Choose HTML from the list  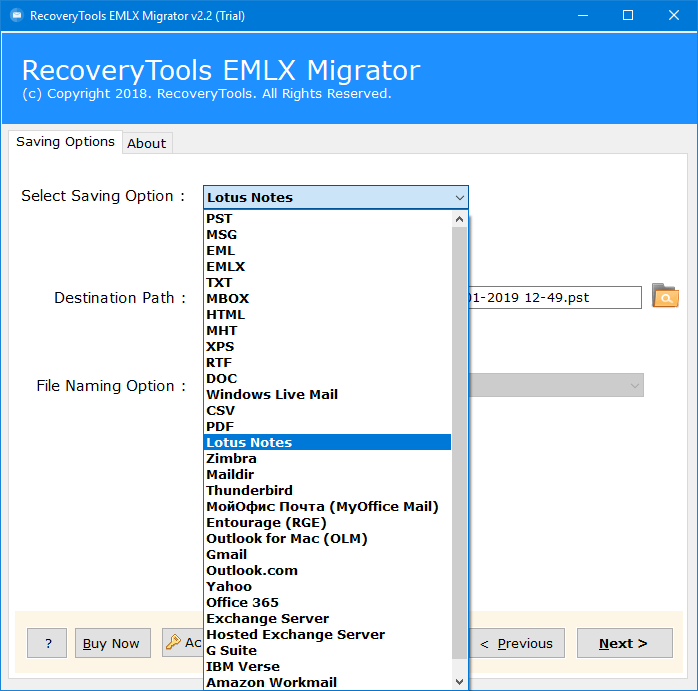(327, 315)
